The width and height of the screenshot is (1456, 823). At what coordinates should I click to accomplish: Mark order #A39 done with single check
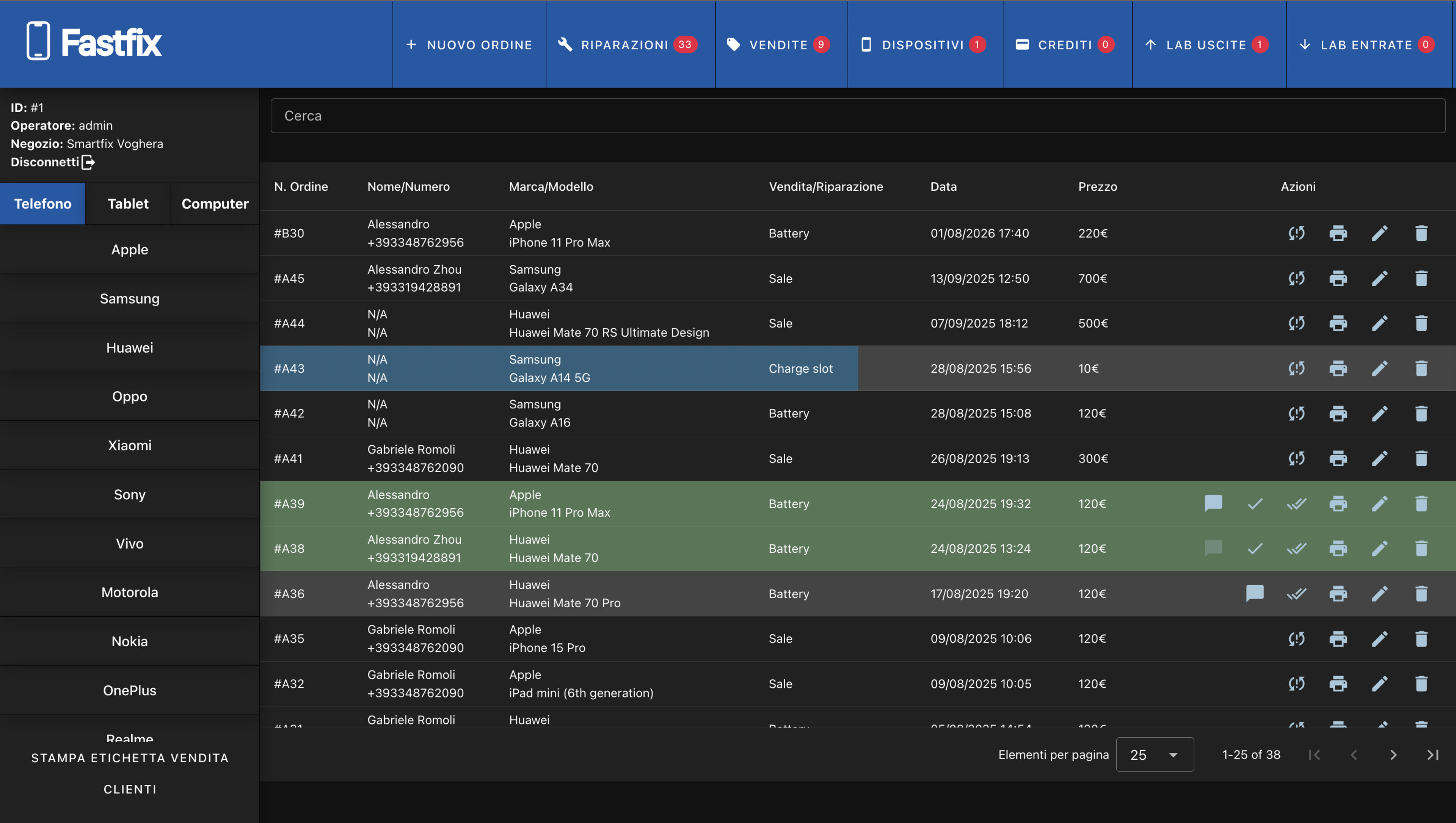[1255, 503]
